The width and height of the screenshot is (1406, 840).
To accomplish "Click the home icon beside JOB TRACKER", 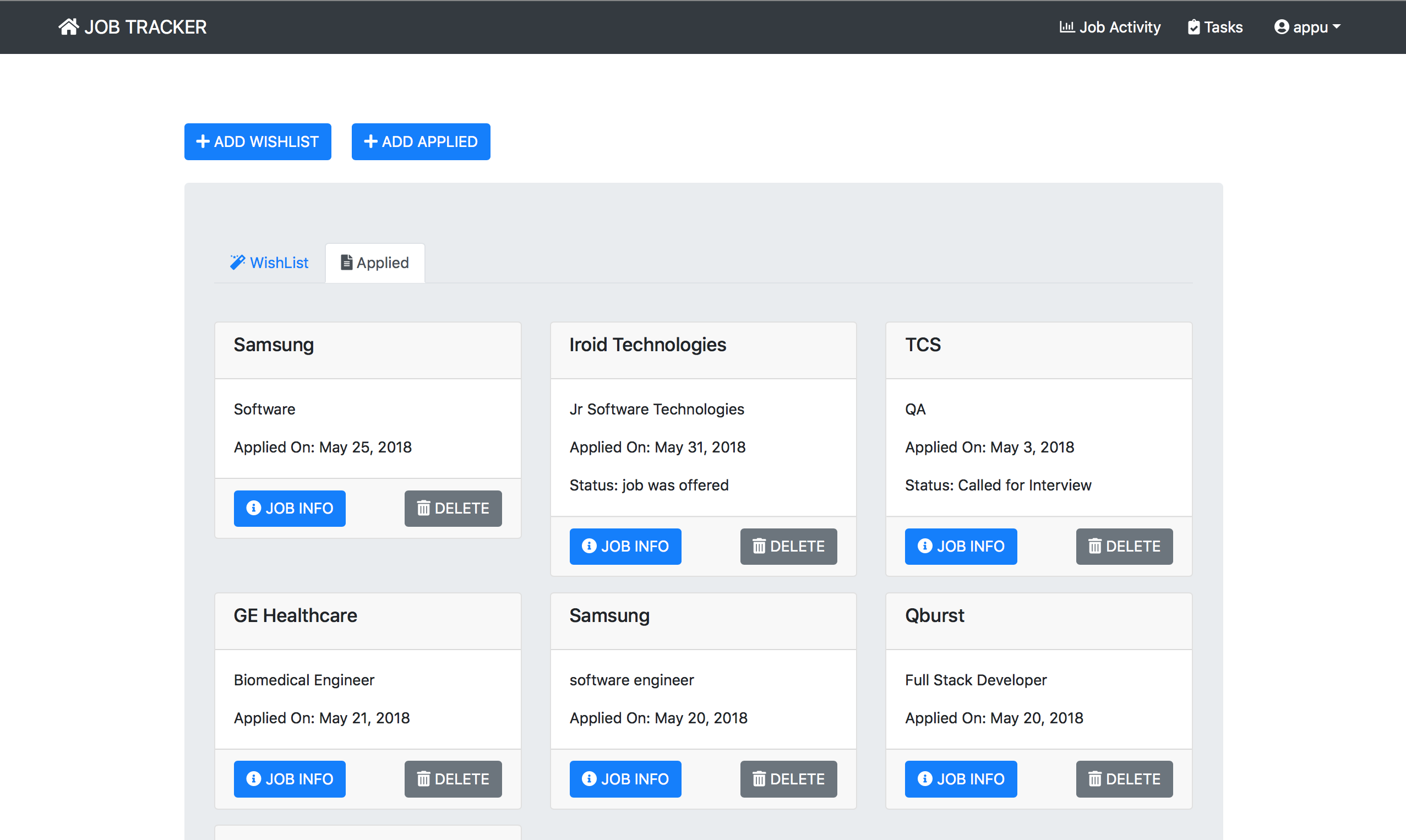I will (68, 26).
